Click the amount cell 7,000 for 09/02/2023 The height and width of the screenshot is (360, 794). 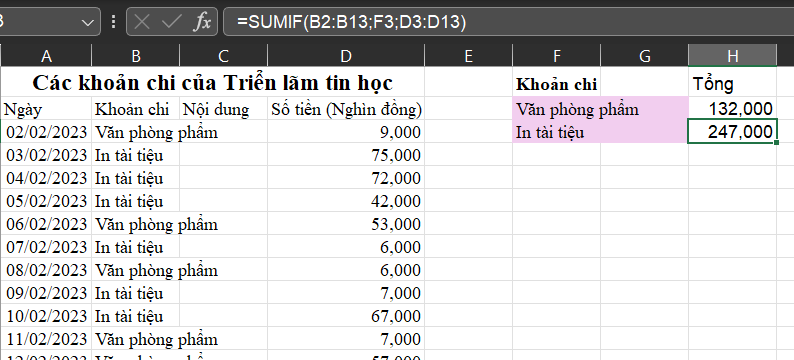[x=346, y=293]
